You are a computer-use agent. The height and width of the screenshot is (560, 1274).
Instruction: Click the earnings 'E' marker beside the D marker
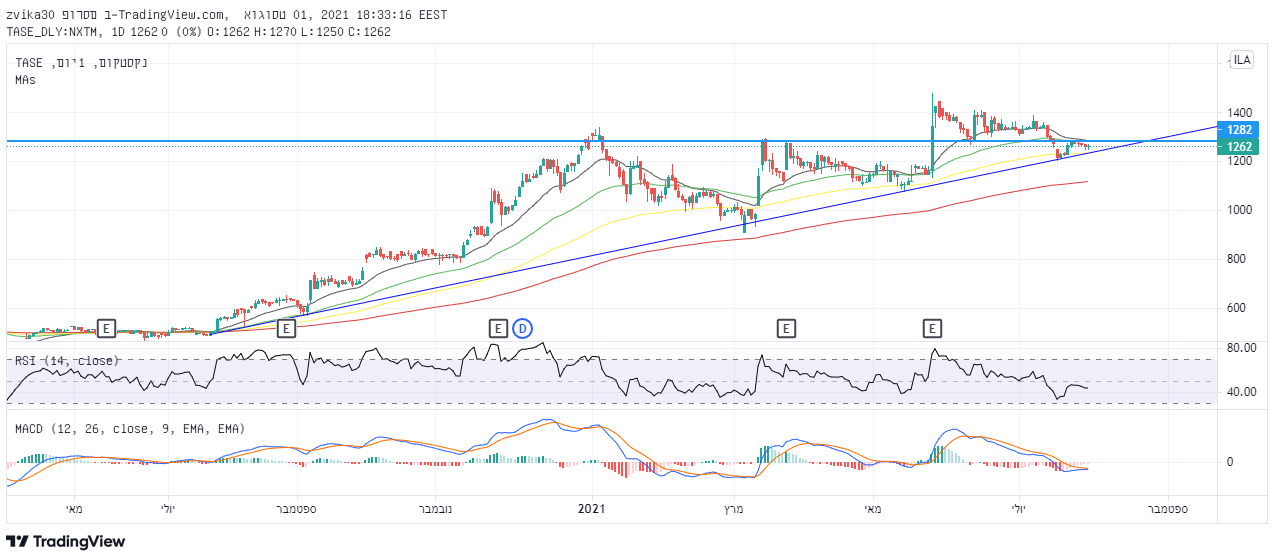pos(498,327)
